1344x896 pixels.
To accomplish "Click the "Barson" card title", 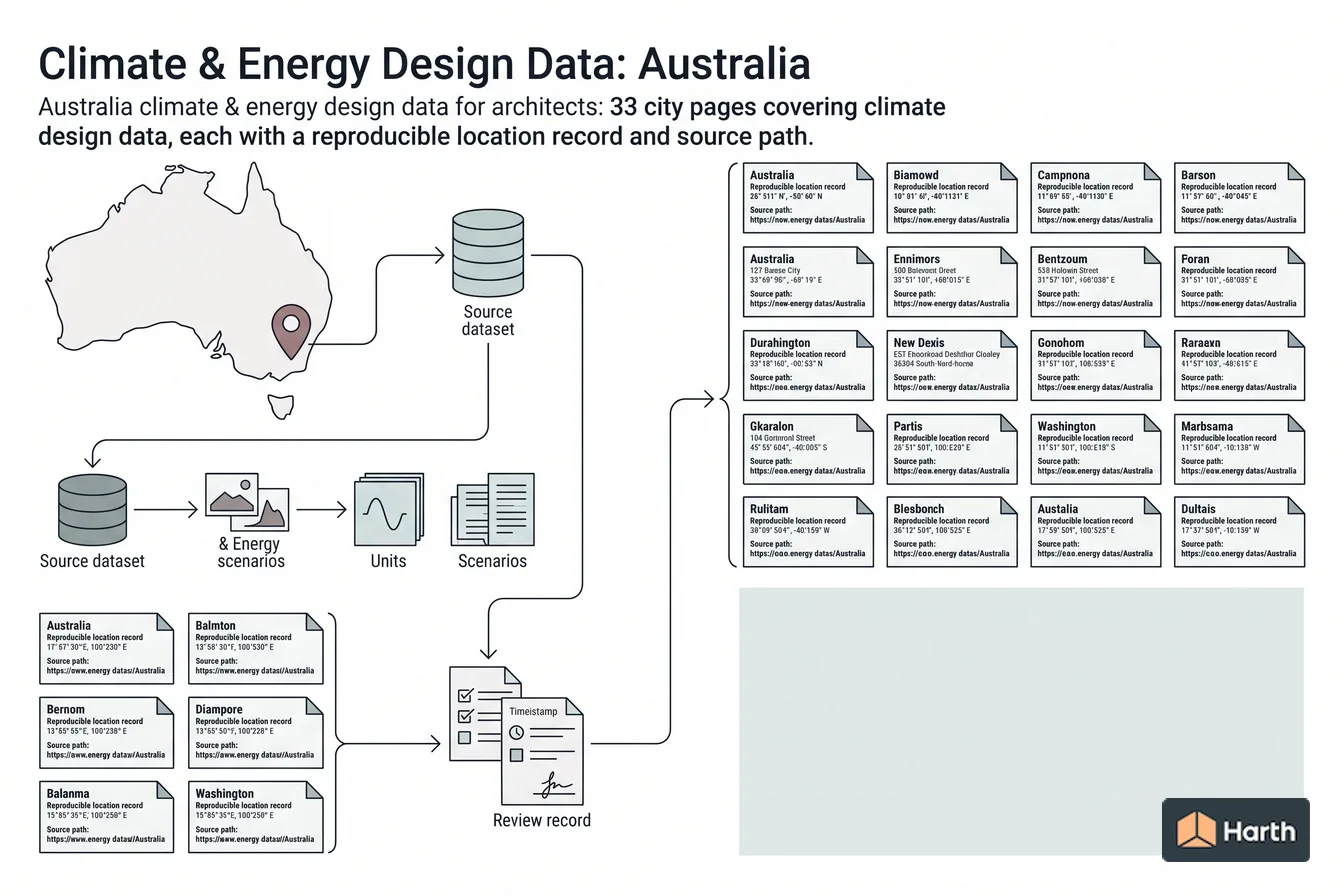I will coord(1198,175).
